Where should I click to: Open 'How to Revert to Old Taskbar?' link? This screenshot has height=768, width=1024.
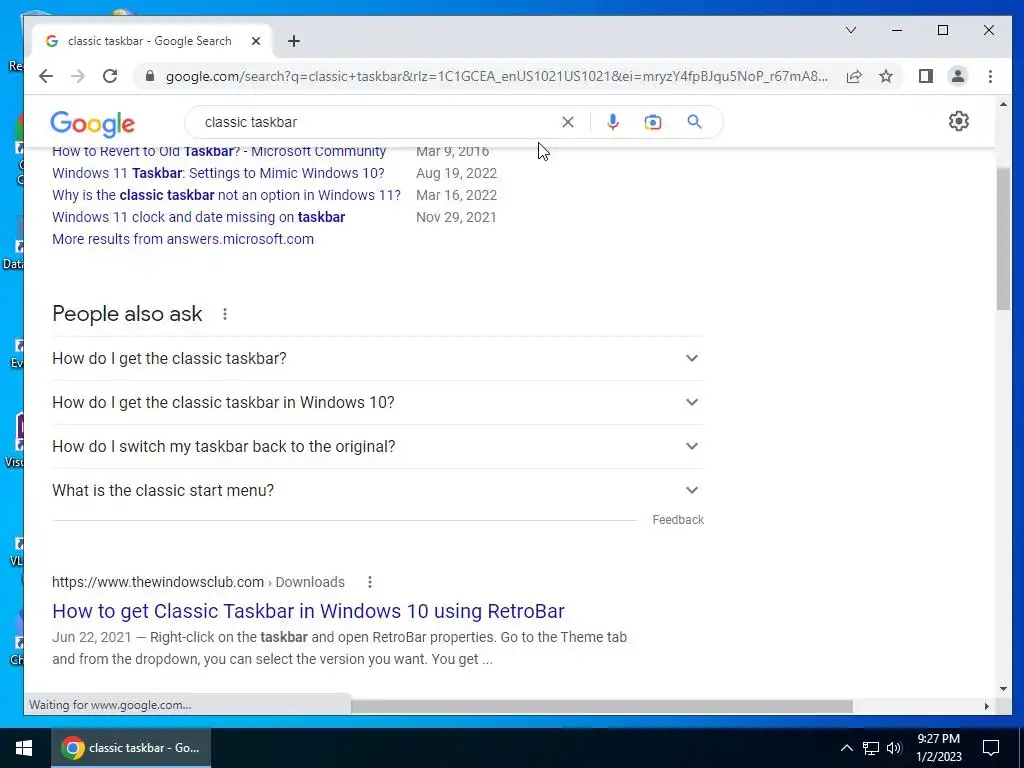pos(219,152)
